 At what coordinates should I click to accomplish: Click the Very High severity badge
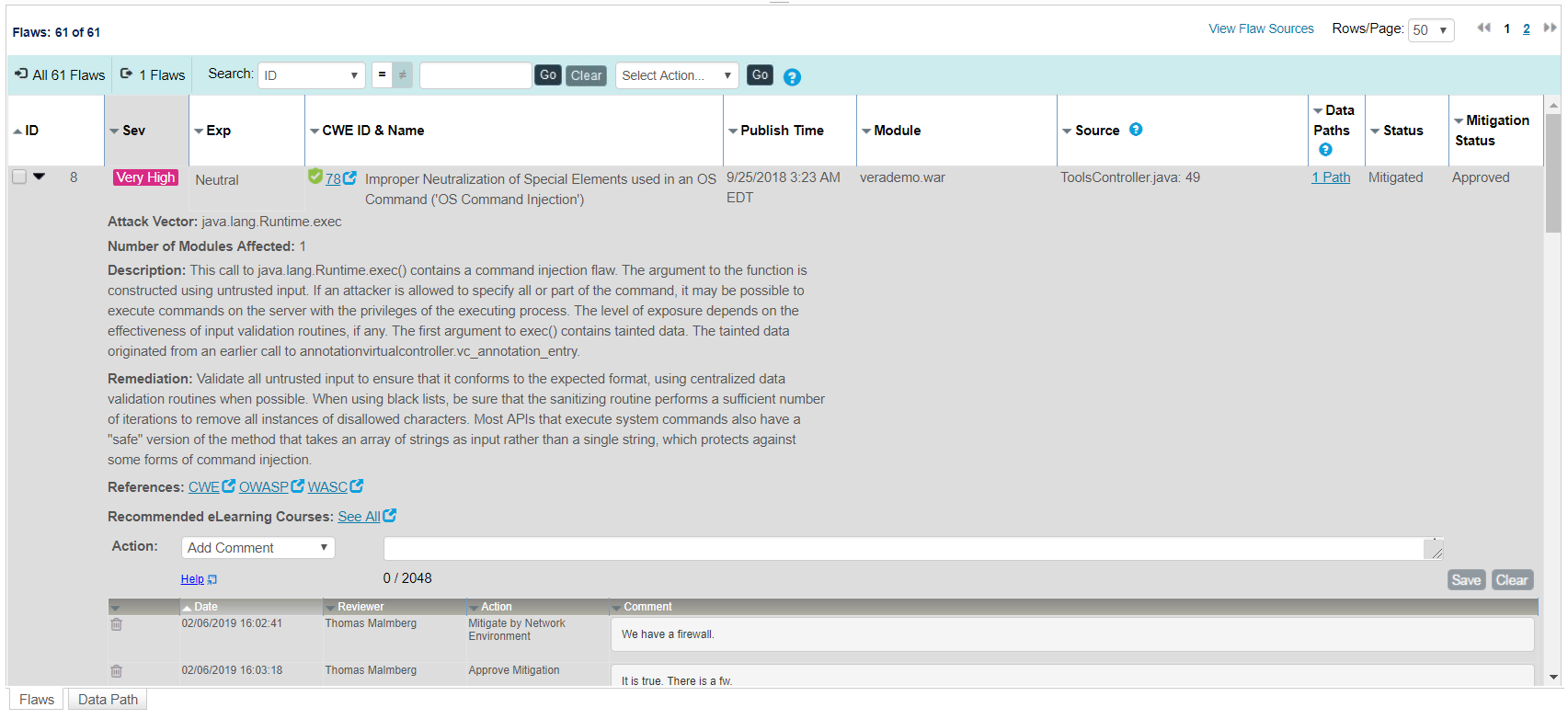pos(145,177)
